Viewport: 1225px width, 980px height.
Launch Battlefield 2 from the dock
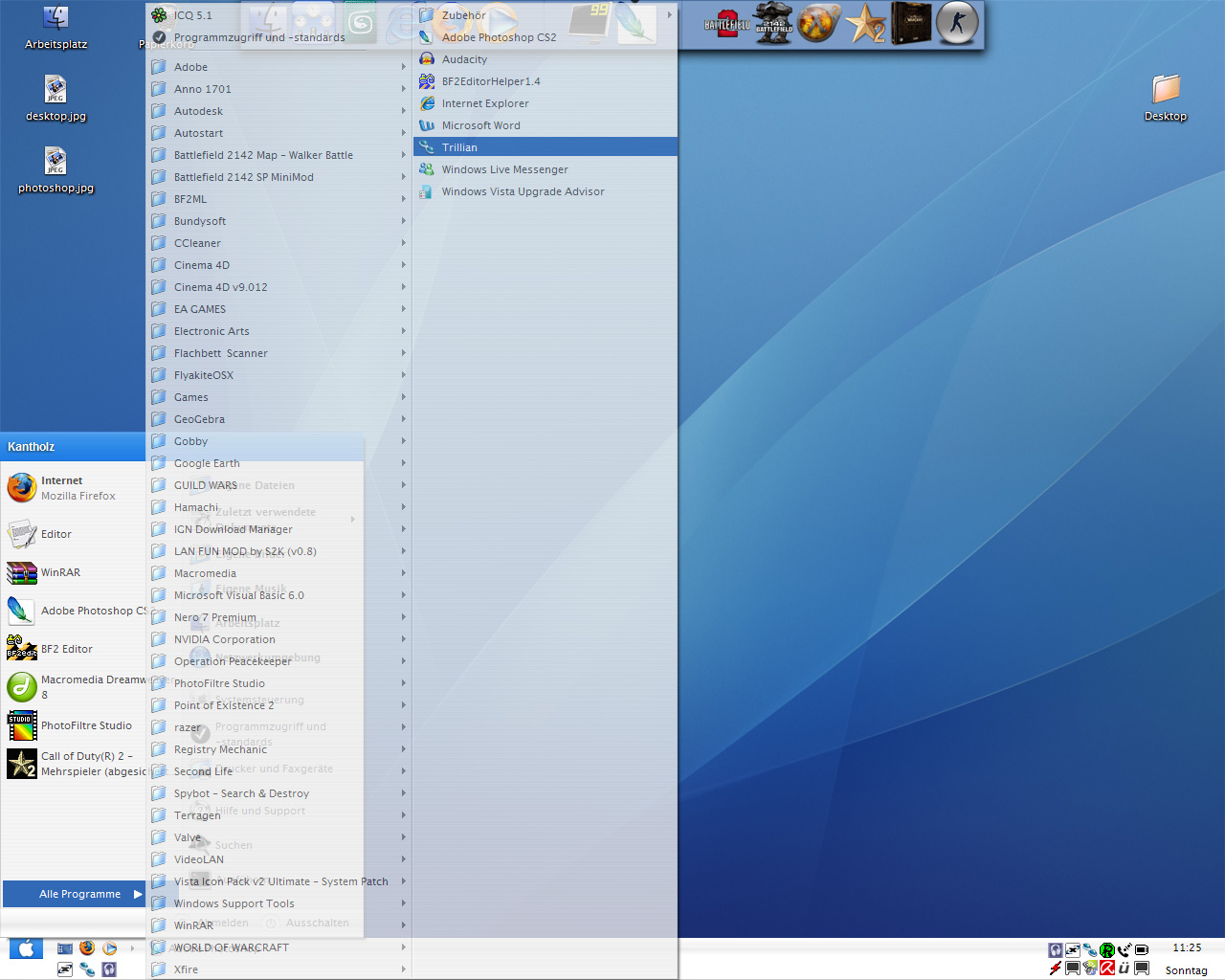point(727,24)
